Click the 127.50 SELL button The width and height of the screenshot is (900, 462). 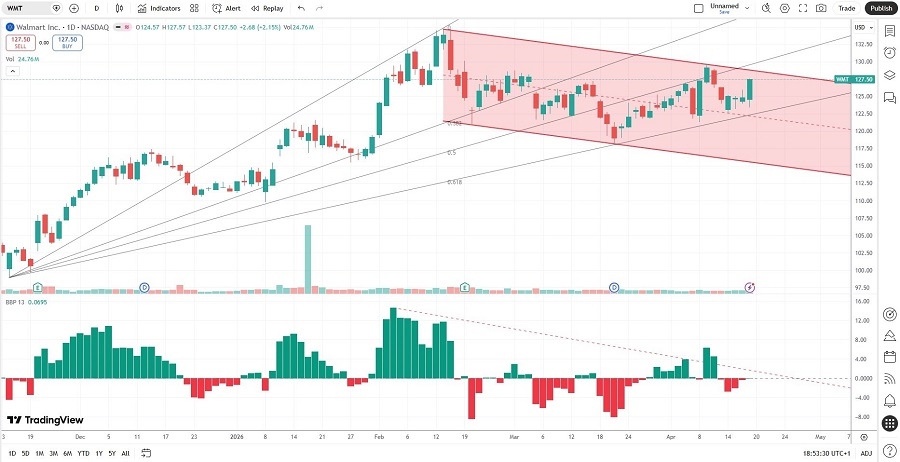[20, 43]
